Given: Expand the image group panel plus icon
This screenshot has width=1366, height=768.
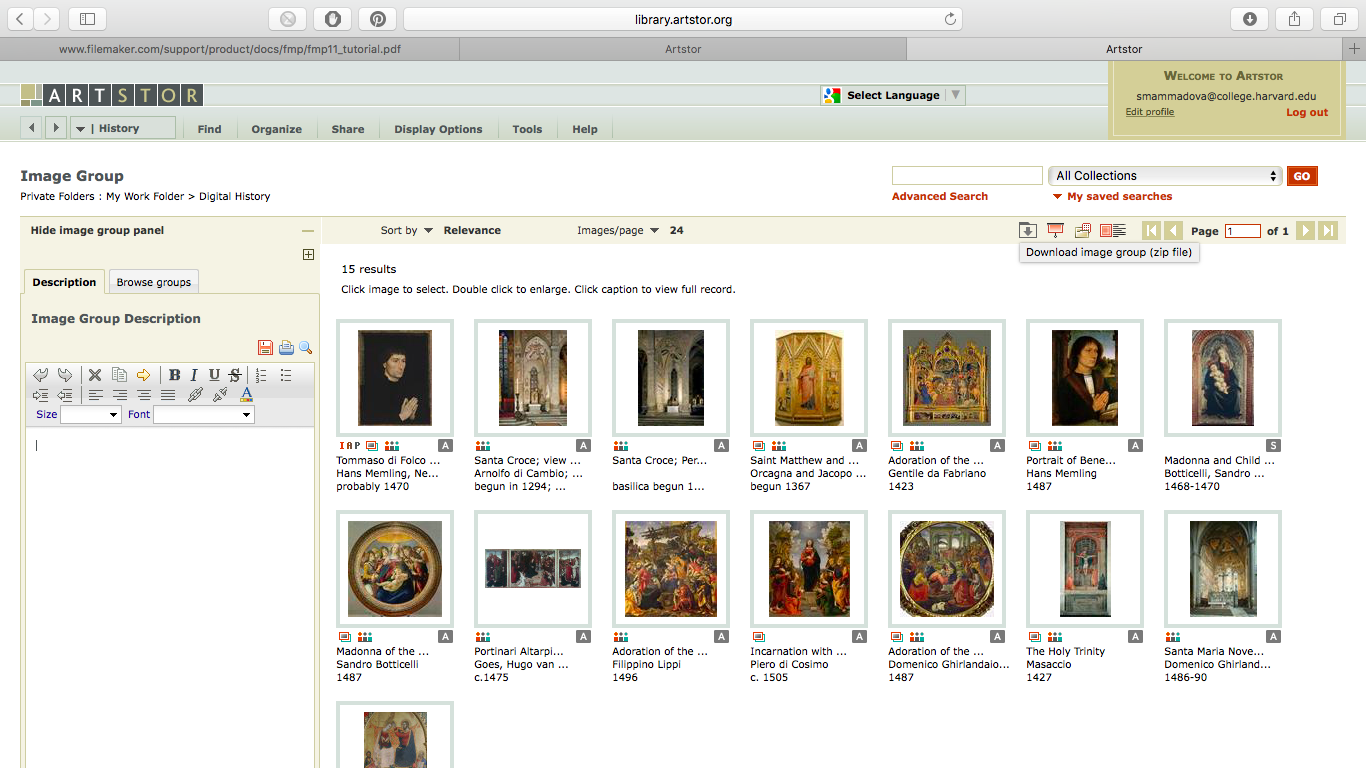Looking at the screenshot, I should [308, 255].
